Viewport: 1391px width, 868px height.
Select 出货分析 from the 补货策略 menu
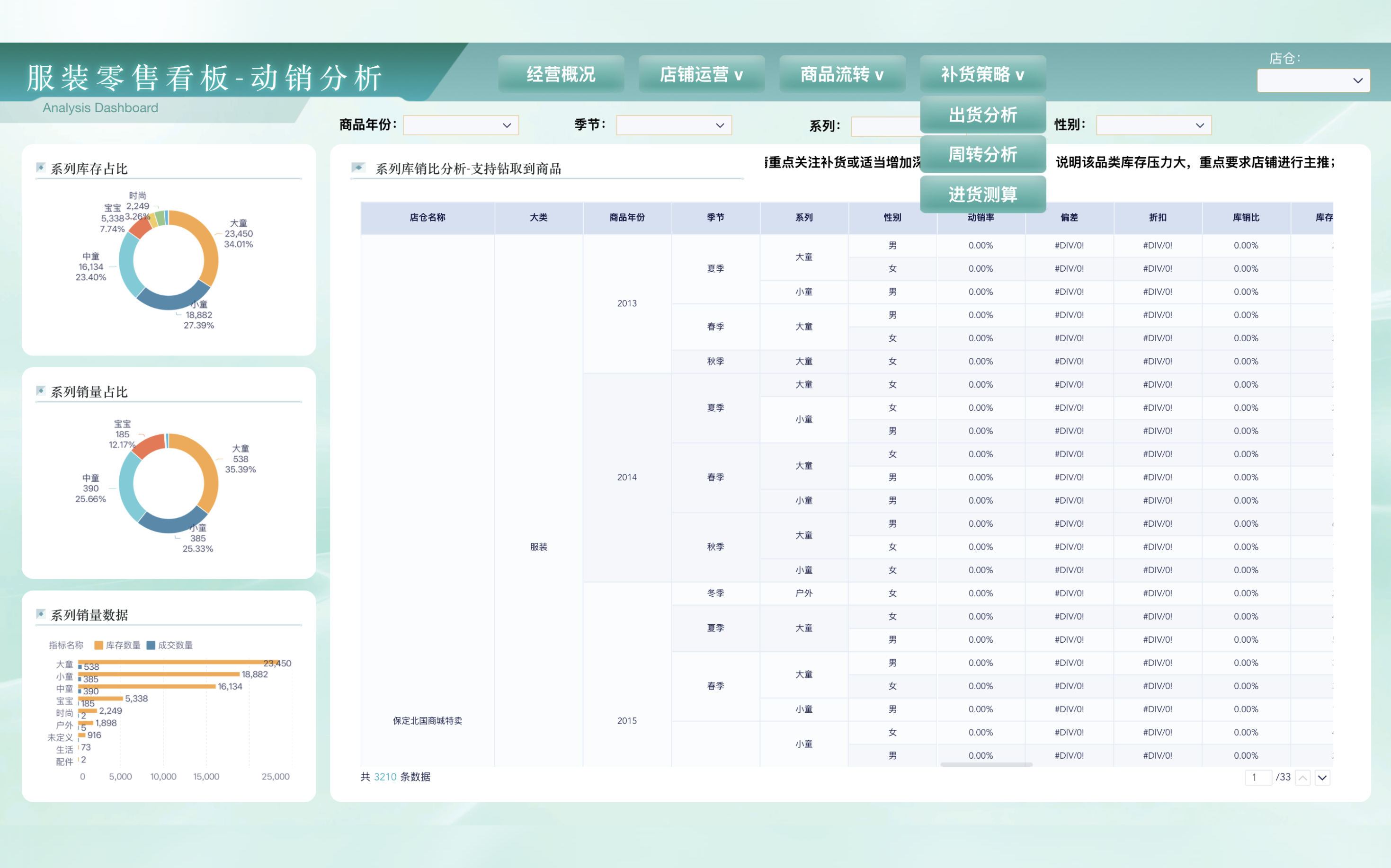point(983,115)
